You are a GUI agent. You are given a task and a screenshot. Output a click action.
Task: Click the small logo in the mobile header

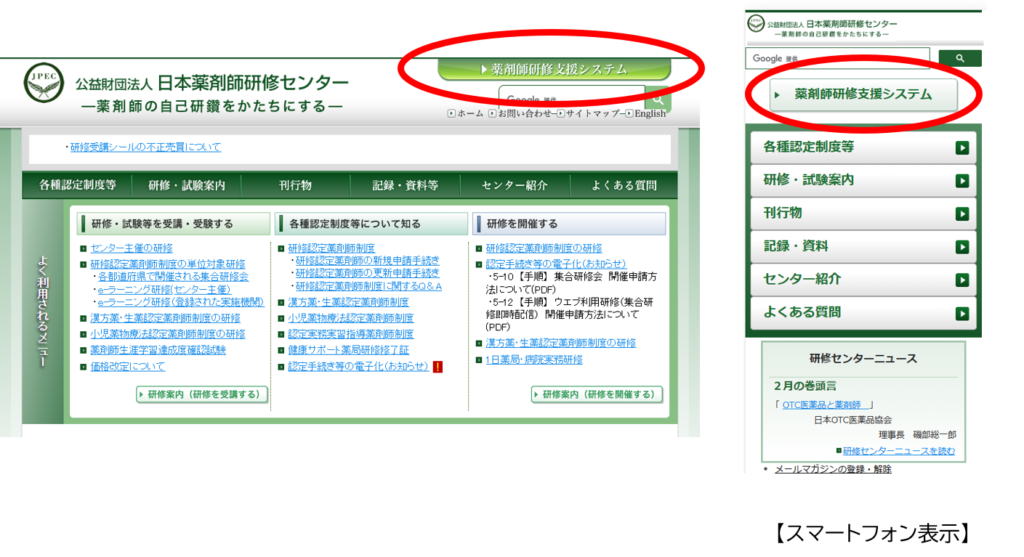pyautogui.click(x=758, y=24)
